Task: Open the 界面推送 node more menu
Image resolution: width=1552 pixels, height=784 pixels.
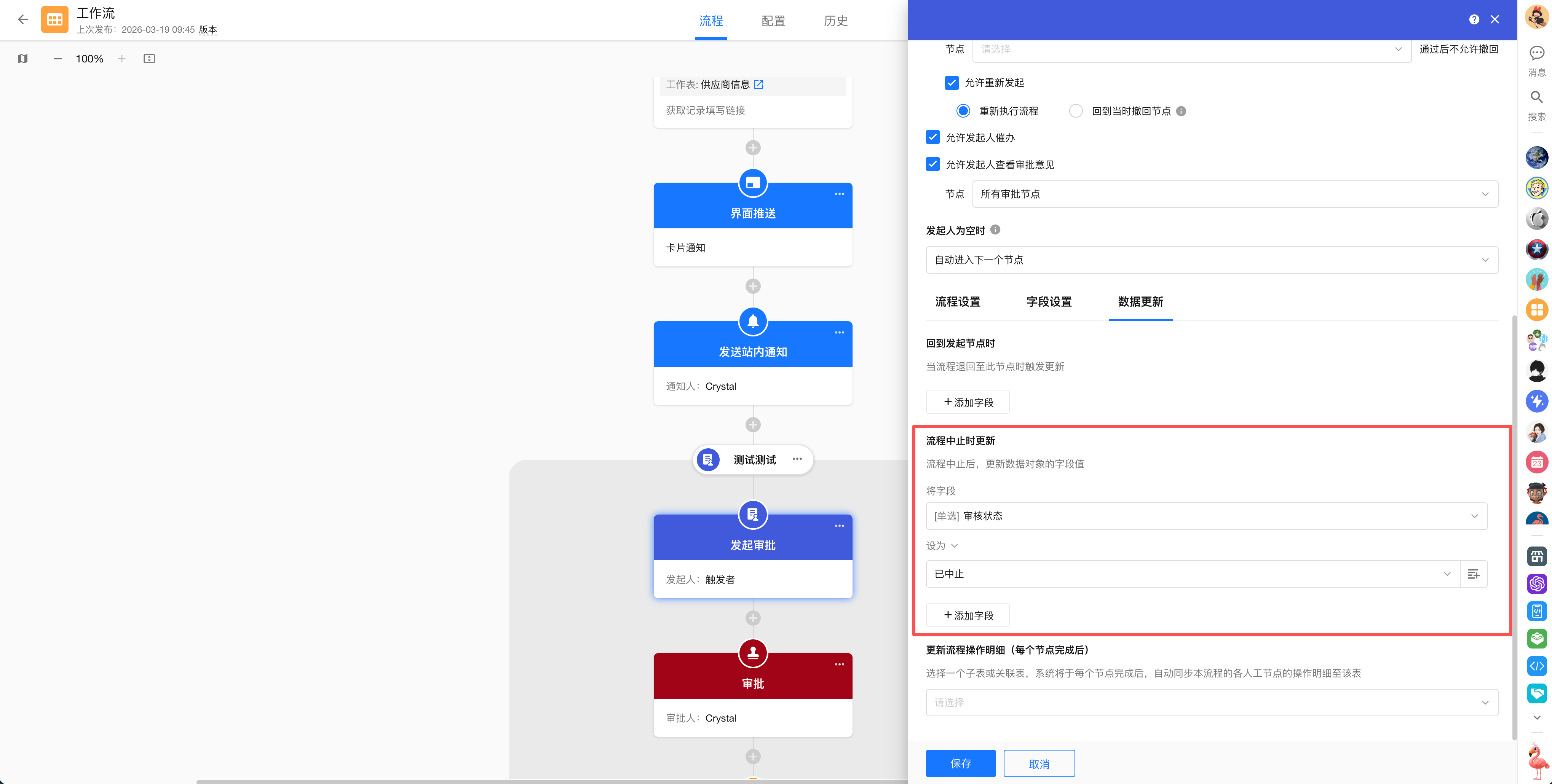Action: click(x=839, y=194)
